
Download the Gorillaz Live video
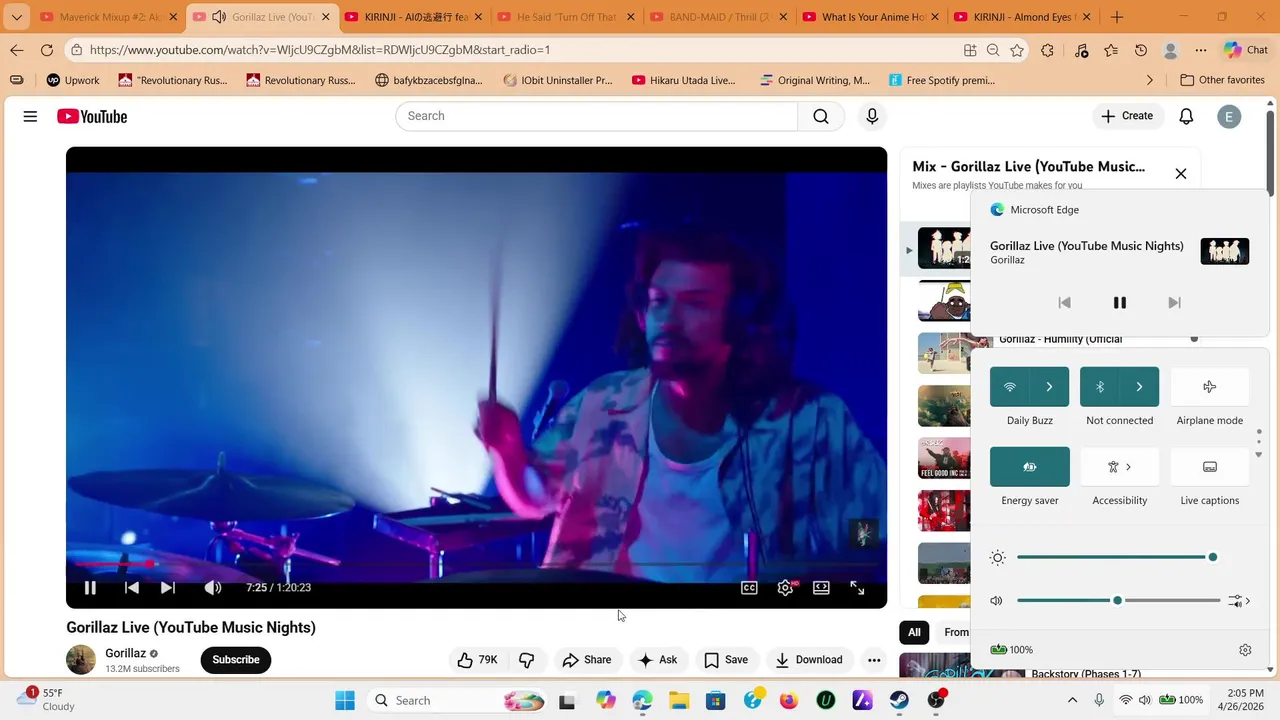coord(809,660)
